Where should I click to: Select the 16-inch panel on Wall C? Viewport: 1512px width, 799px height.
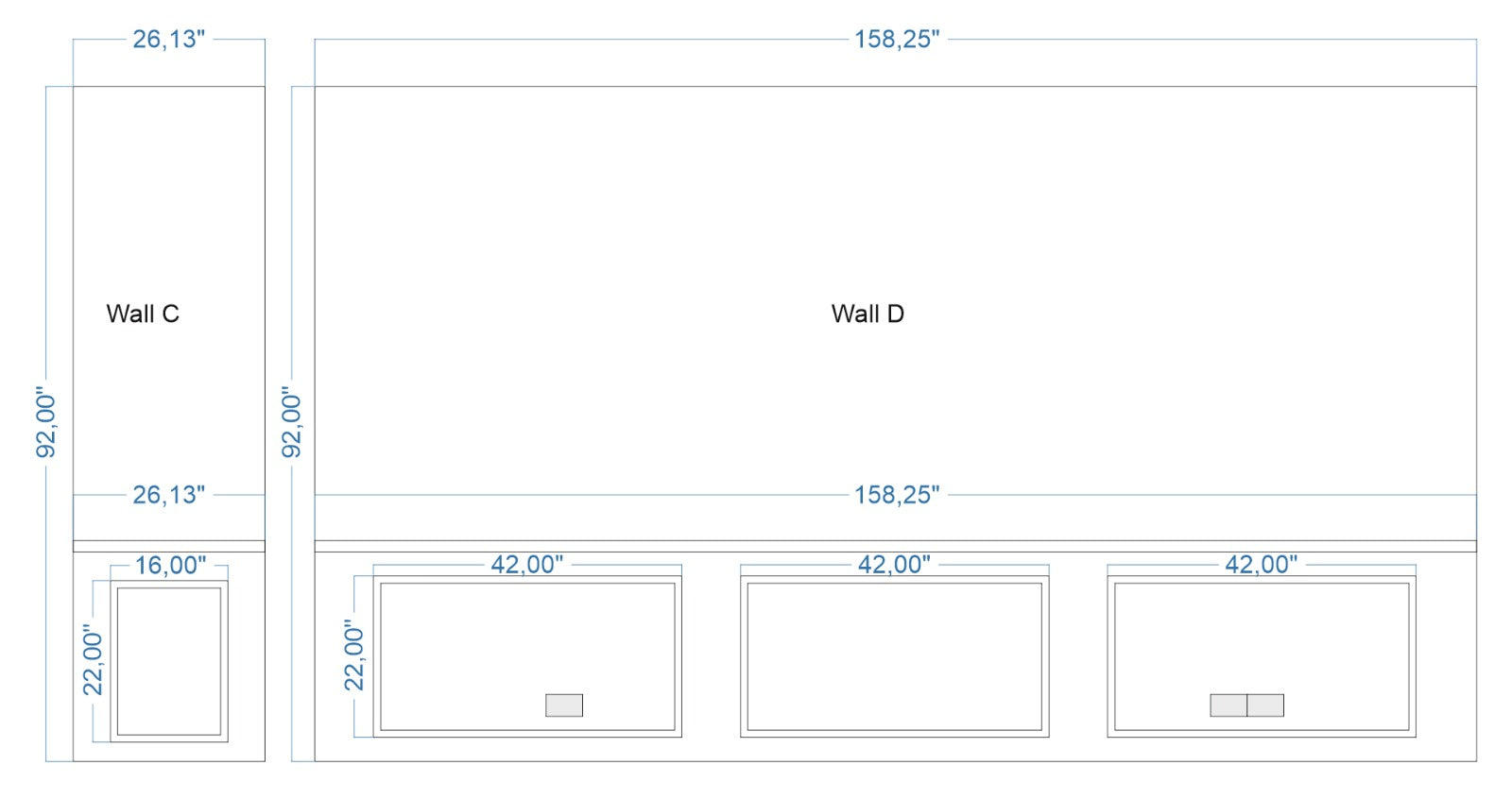coord(169,661)
